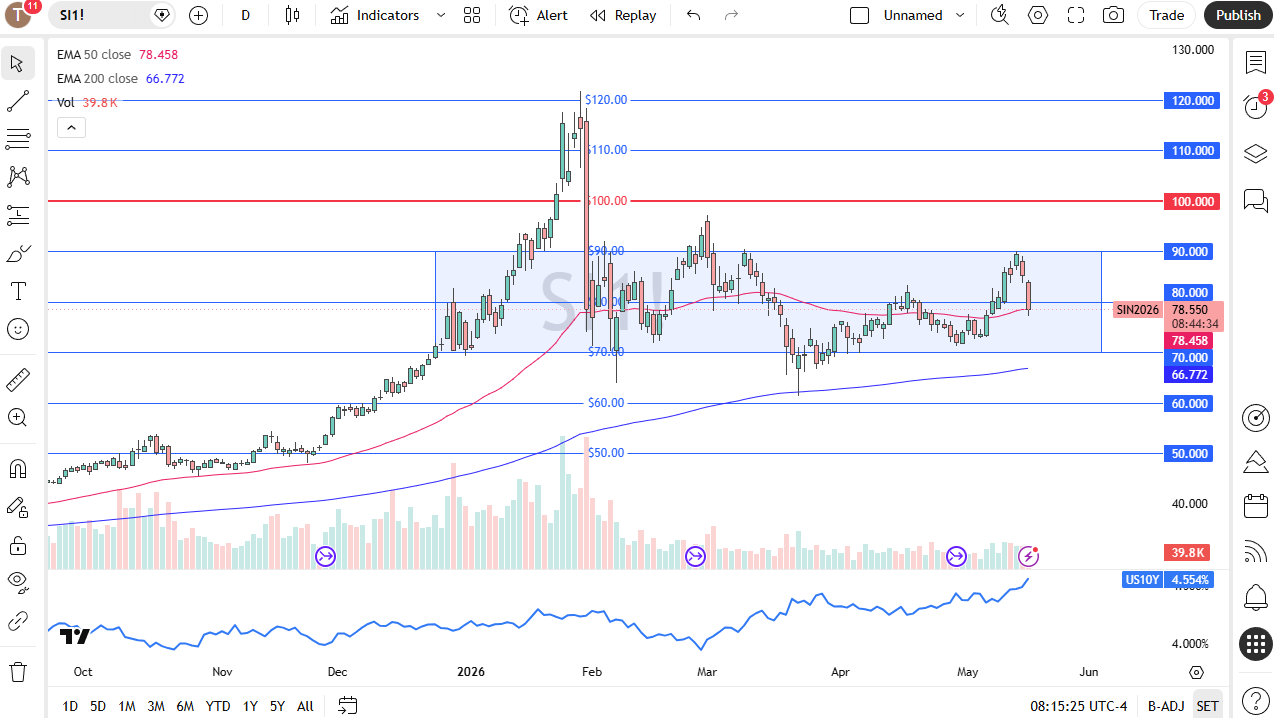Start bar Replay mode

pos(623,15)
